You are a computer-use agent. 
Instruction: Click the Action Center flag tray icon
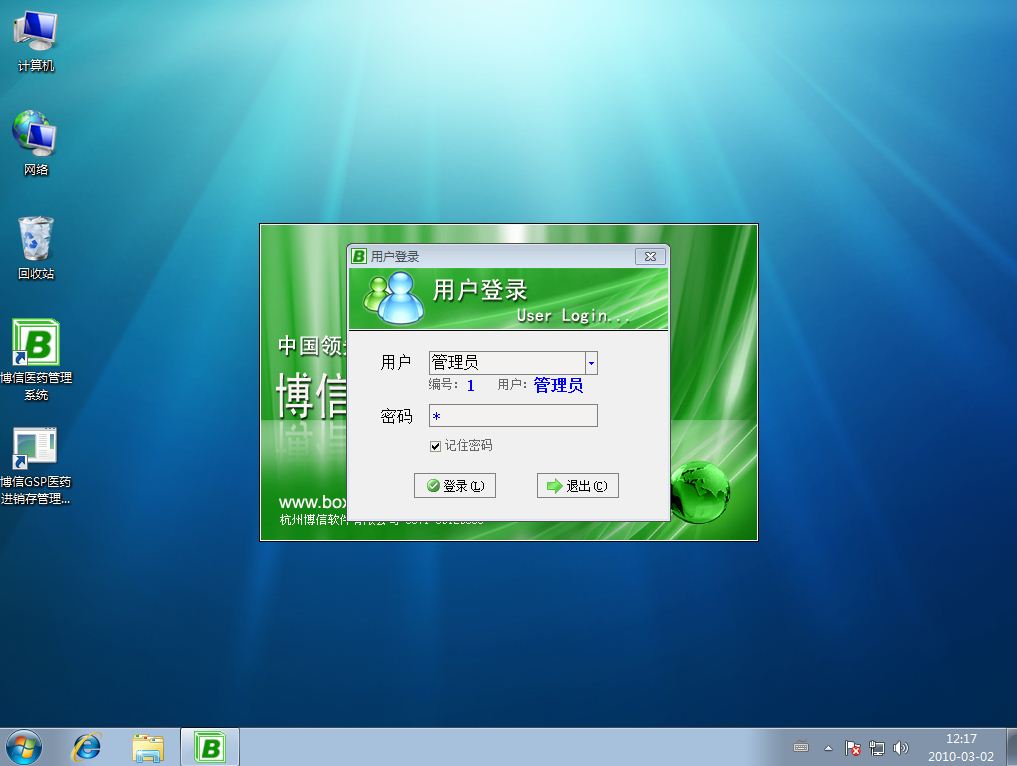853,747
